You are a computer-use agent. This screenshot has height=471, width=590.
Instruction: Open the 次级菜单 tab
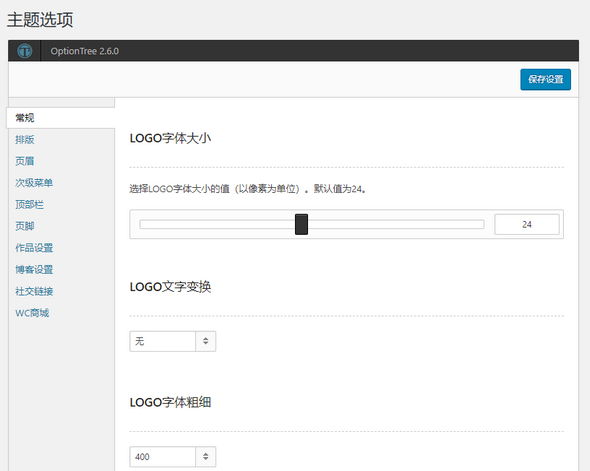point(34,183)
